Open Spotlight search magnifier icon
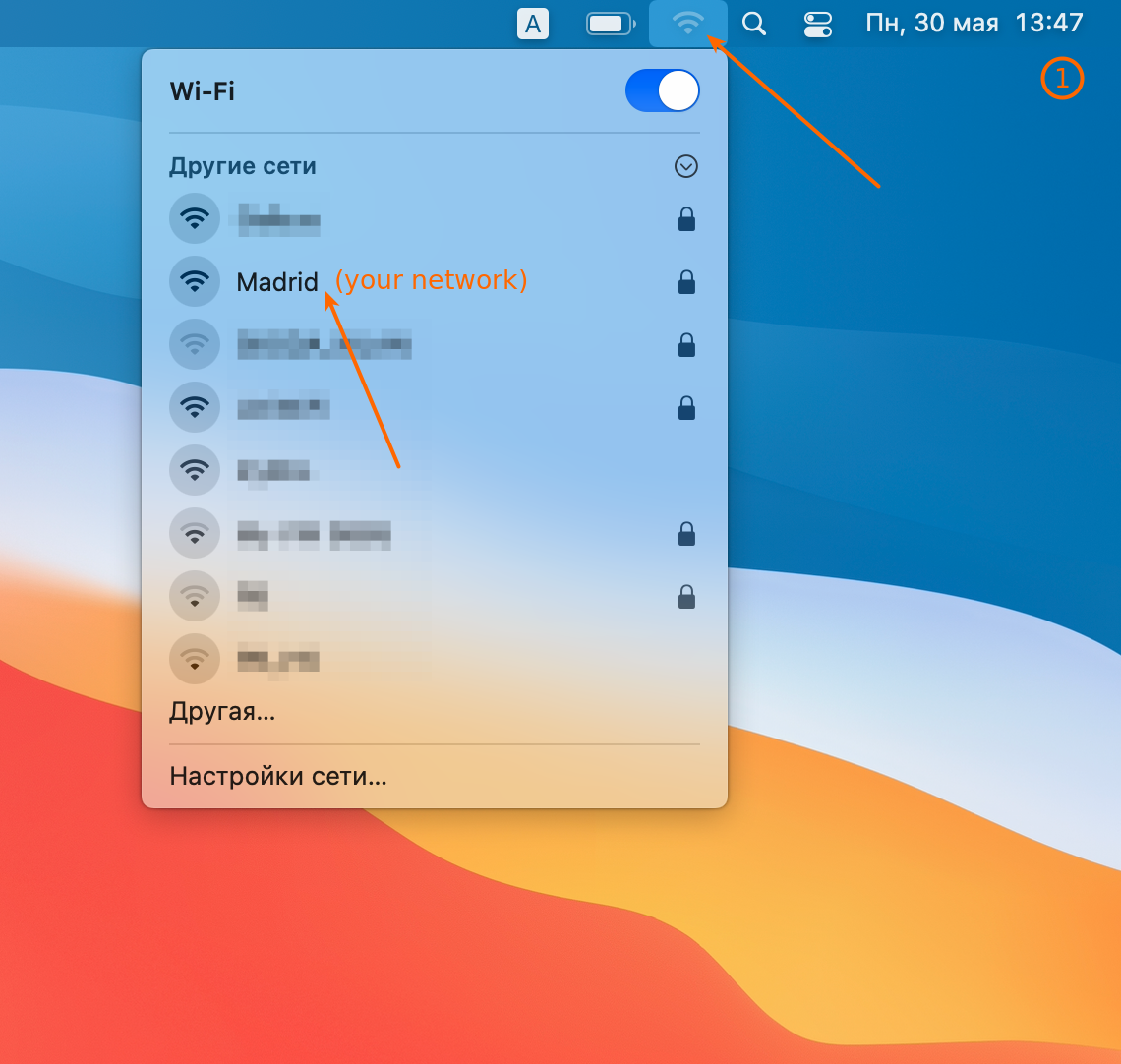Viewport: 1121px width, 1064px height. click(754, 24)
